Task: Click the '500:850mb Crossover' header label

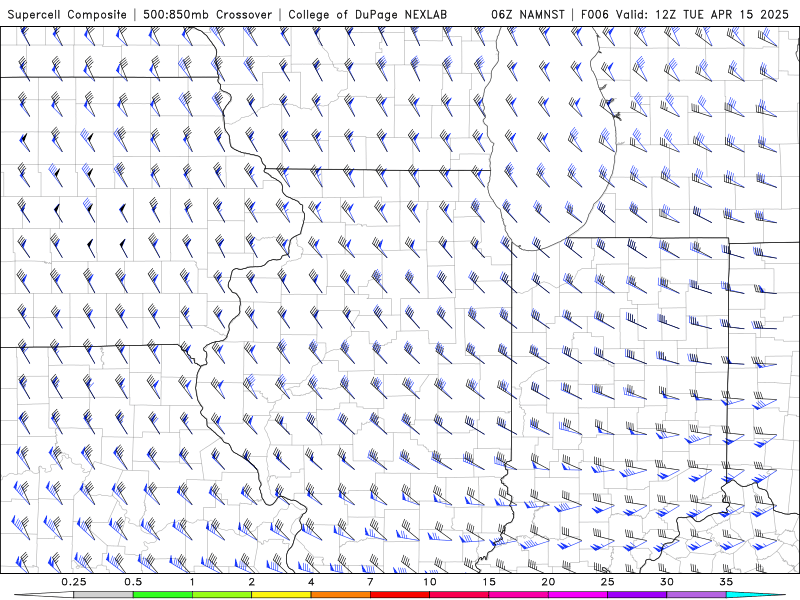Action: click(x=207, y=15)
